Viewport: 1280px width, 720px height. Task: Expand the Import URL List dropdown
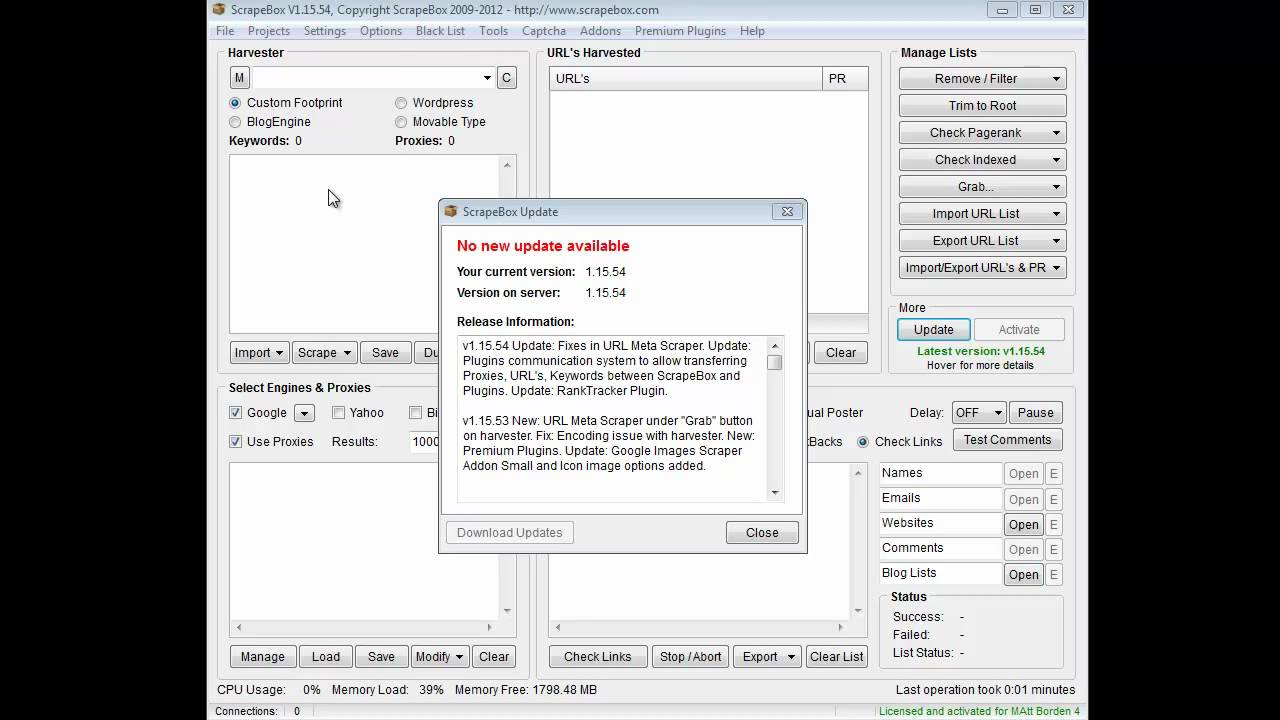(1056, 214)
